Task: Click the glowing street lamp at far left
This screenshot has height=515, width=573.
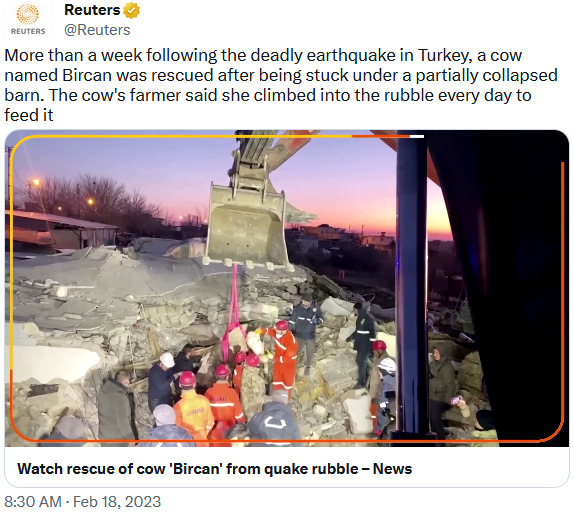Action: coord(35,182)
